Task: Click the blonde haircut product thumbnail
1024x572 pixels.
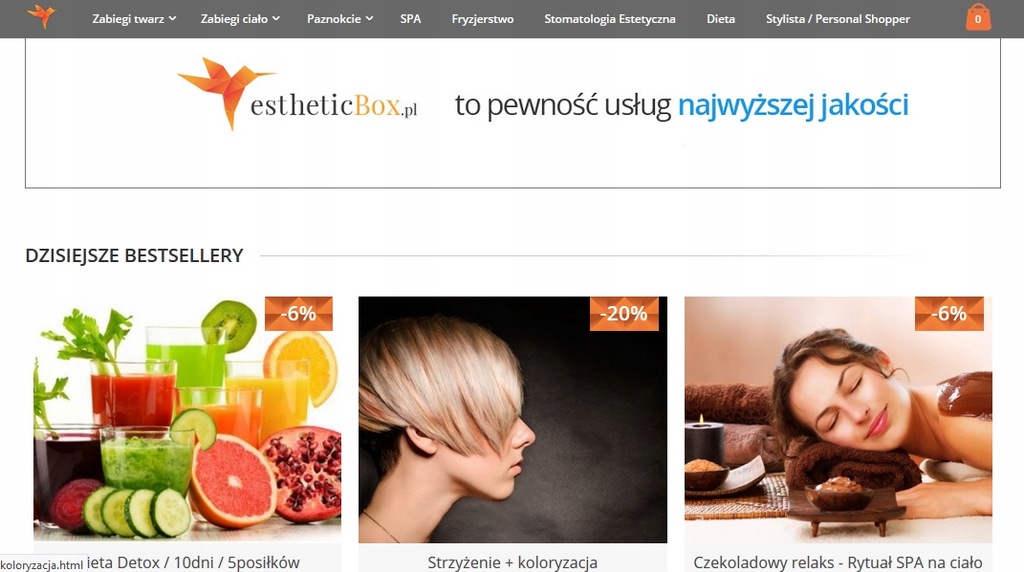Action: pos(513,419)
